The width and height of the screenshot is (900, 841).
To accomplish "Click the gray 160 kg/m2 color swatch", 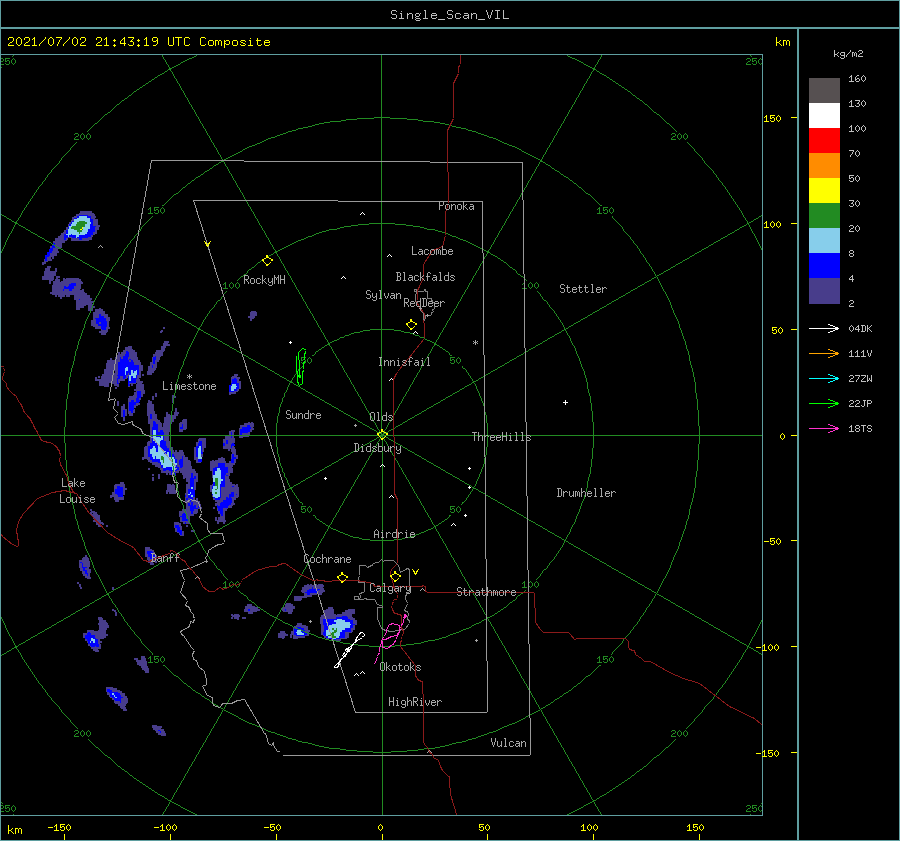I will pyautogui.click(x=824, y=91).
